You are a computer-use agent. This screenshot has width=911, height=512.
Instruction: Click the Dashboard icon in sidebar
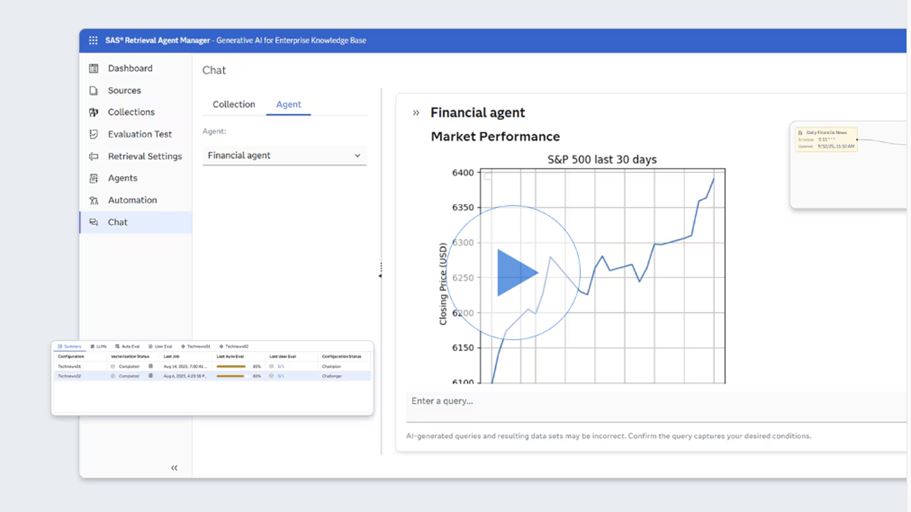pyautogui.click(x=94, y=69)
